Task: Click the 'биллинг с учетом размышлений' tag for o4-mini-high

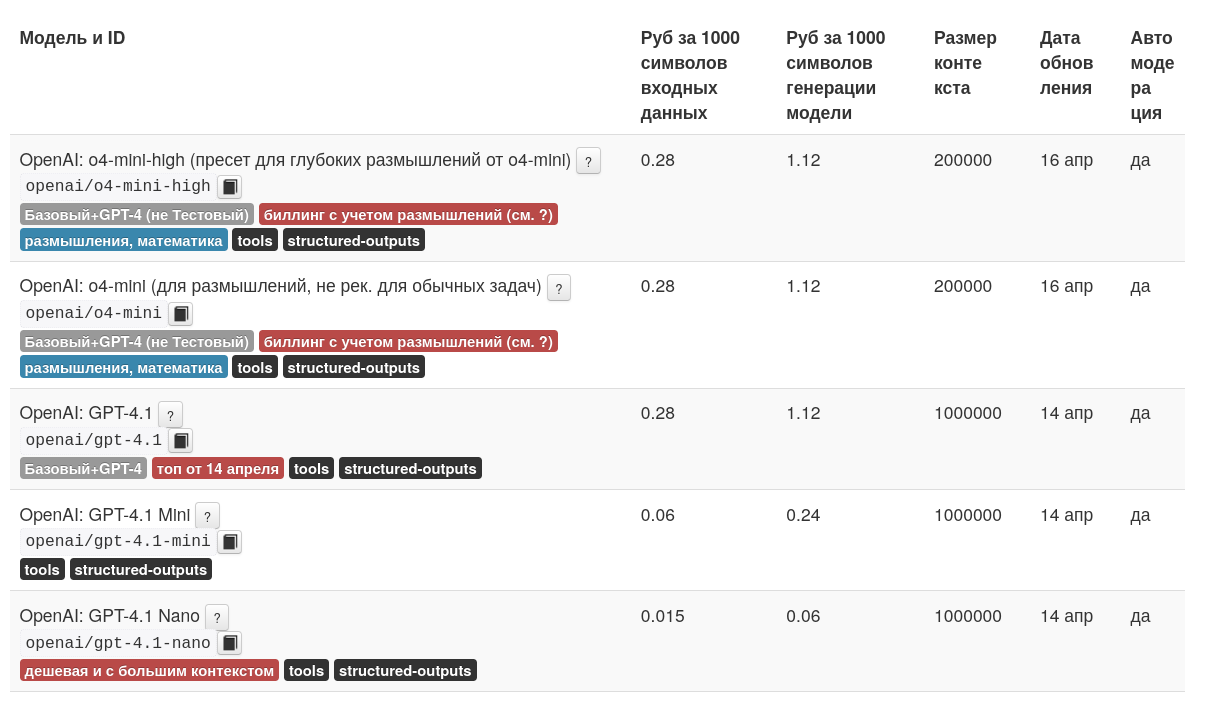Action: pyautogui.click(x=408, y=215)
